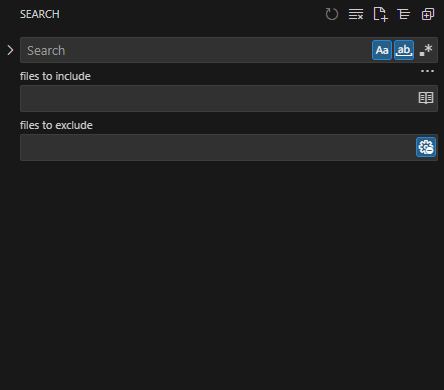
Task: Disable use exclude settings gear toggle
Action: click(x=426, y=147)
